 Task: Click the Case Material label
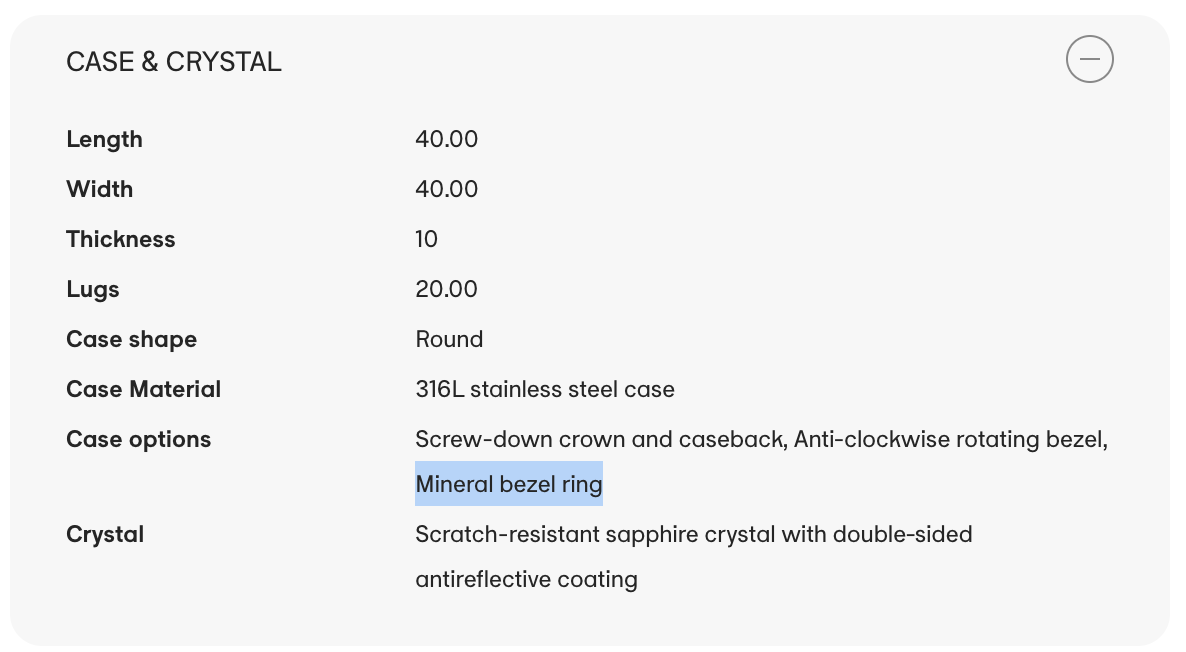(143, 389)
